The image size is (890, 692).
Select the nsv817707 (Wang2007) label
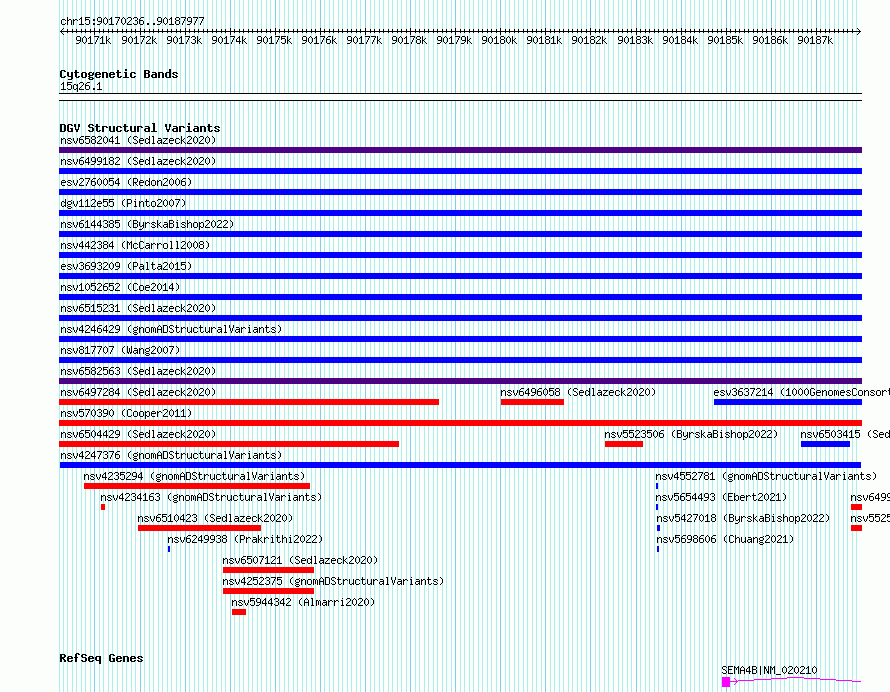coord(120,350)
